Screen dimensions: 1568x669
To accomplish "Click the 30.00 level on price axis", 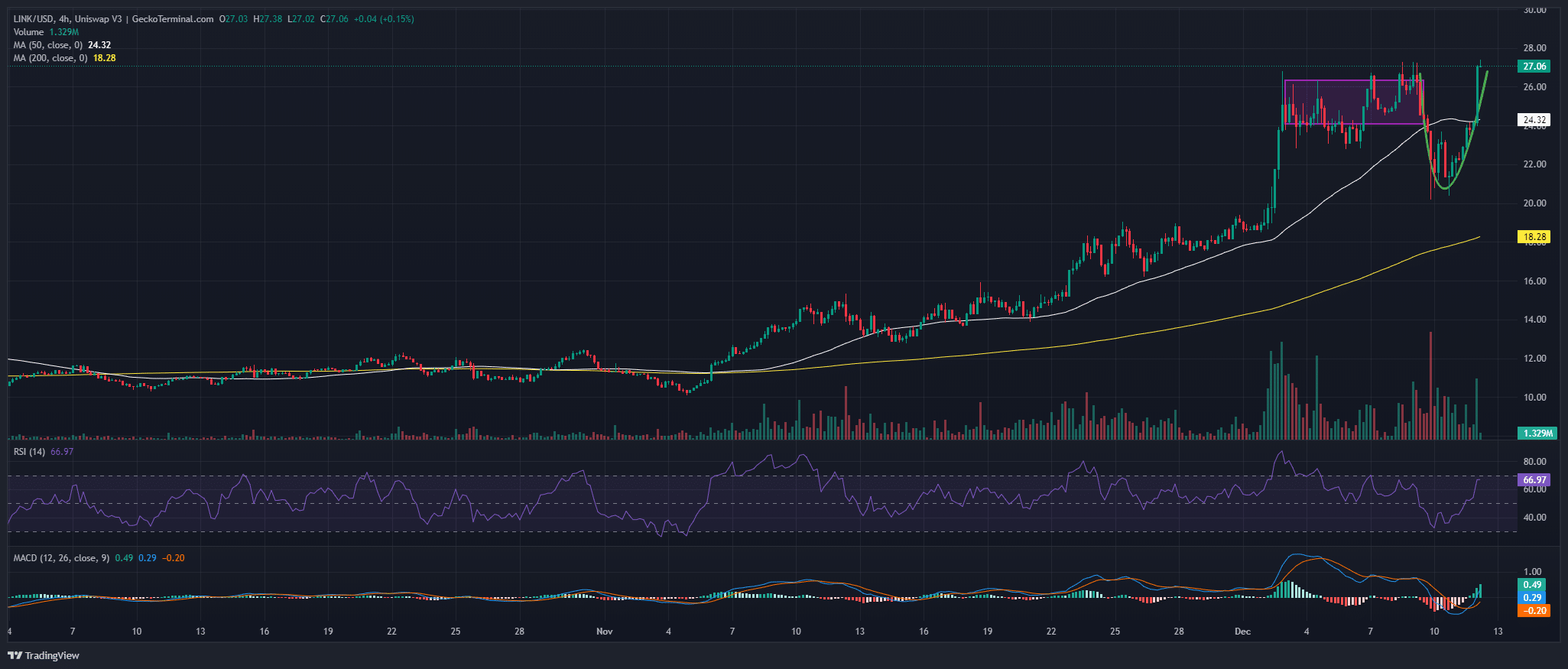I will coord(1534,10).
